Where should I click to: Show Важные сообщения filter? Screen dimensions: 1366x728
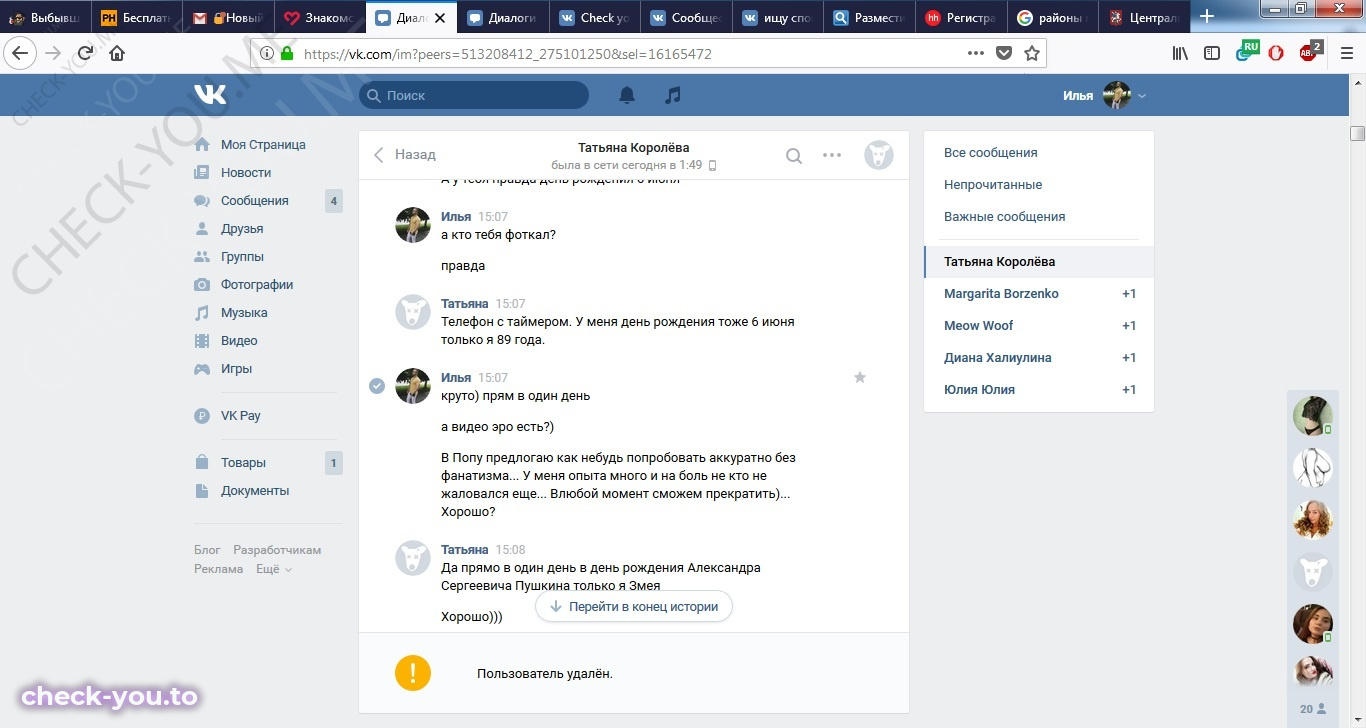tap(1039, 217)
